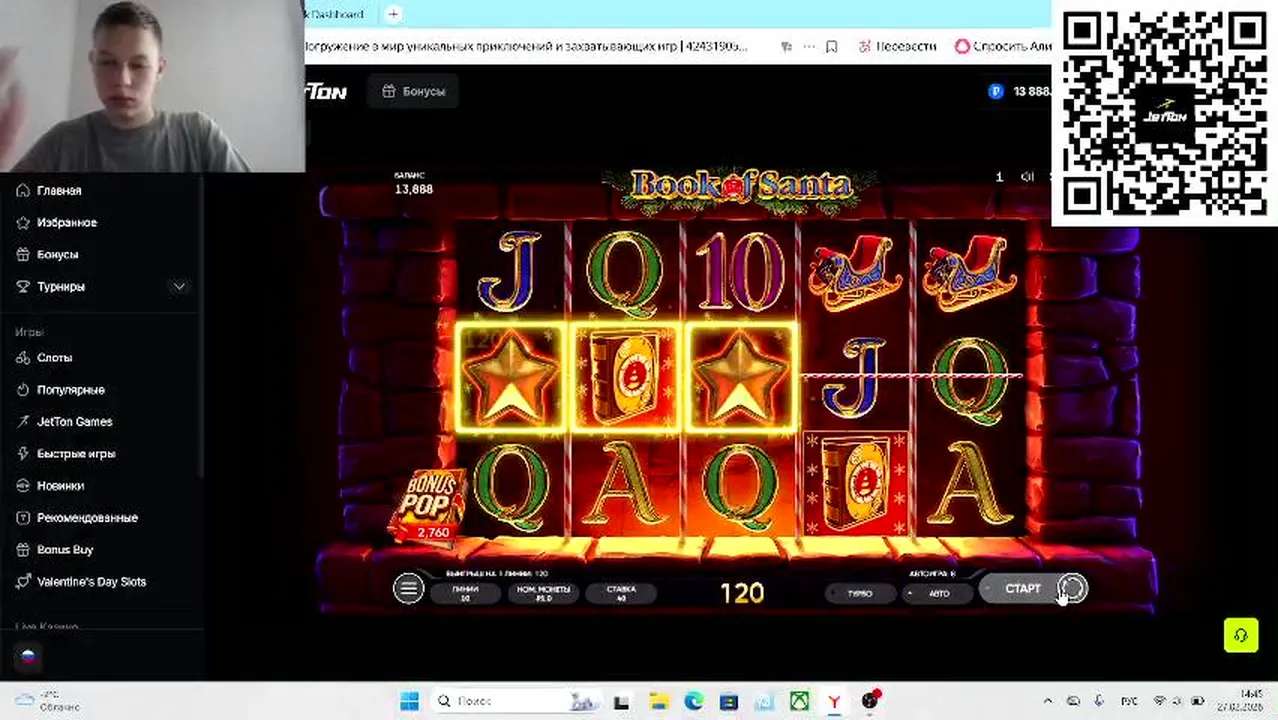Screen dimensions: 1278x720
Task: Hit the СТАРТ spin button
Action: coord(1022,589)
